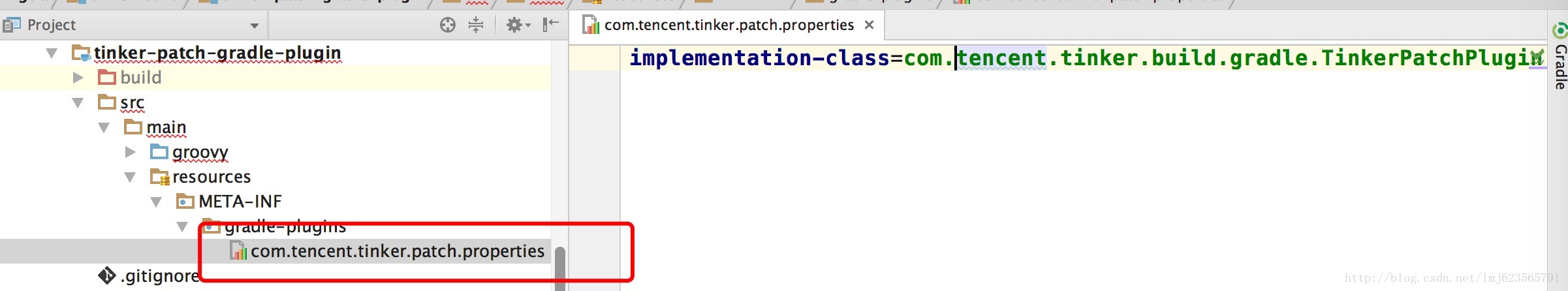Viewport: 1568px width, 291px height.
Task: Open the Project view dropdown
Action: click(255, 25)
